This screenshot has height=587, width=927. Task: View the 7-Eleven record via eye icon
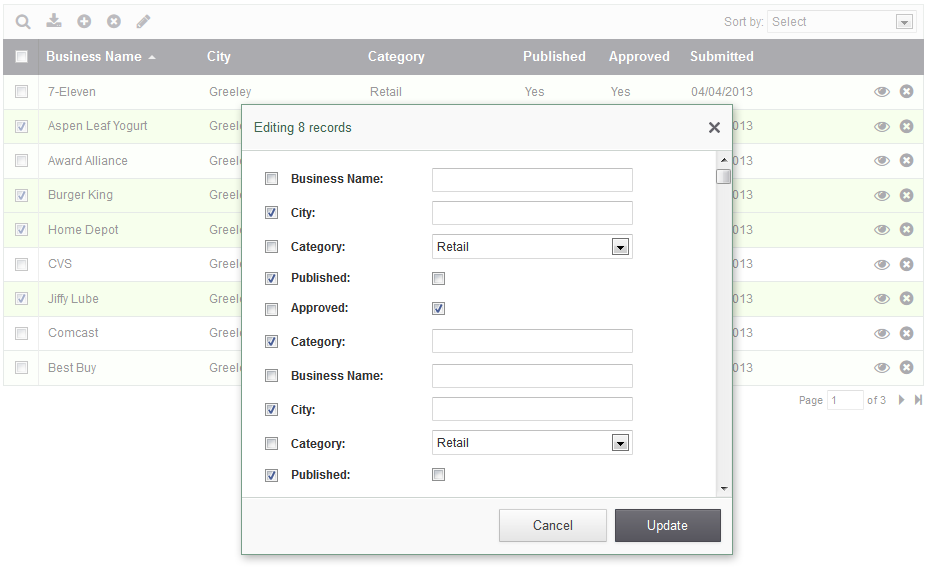point(881,92)
